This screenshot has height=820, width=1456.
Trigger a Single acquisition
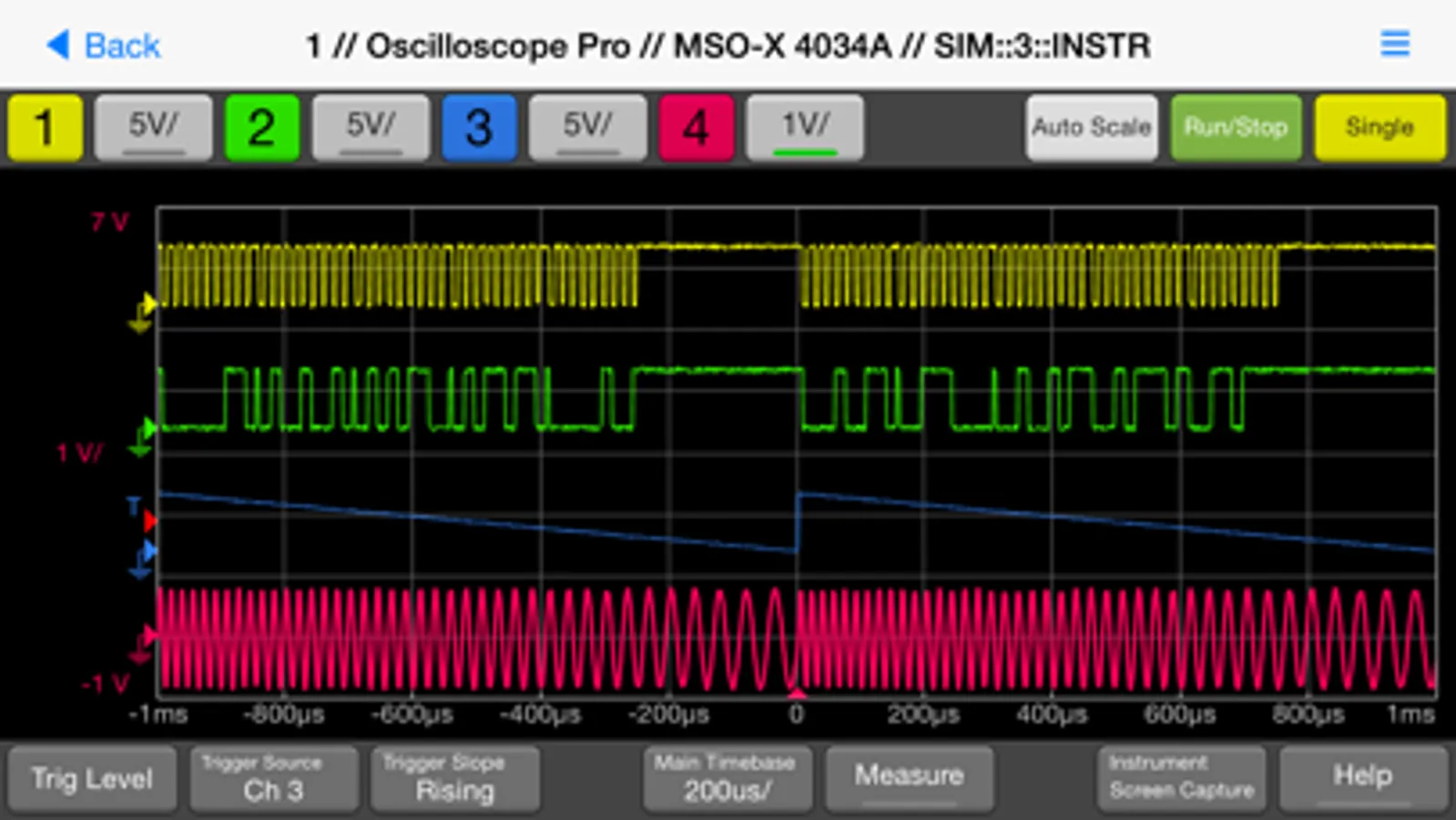[1380, 128]
